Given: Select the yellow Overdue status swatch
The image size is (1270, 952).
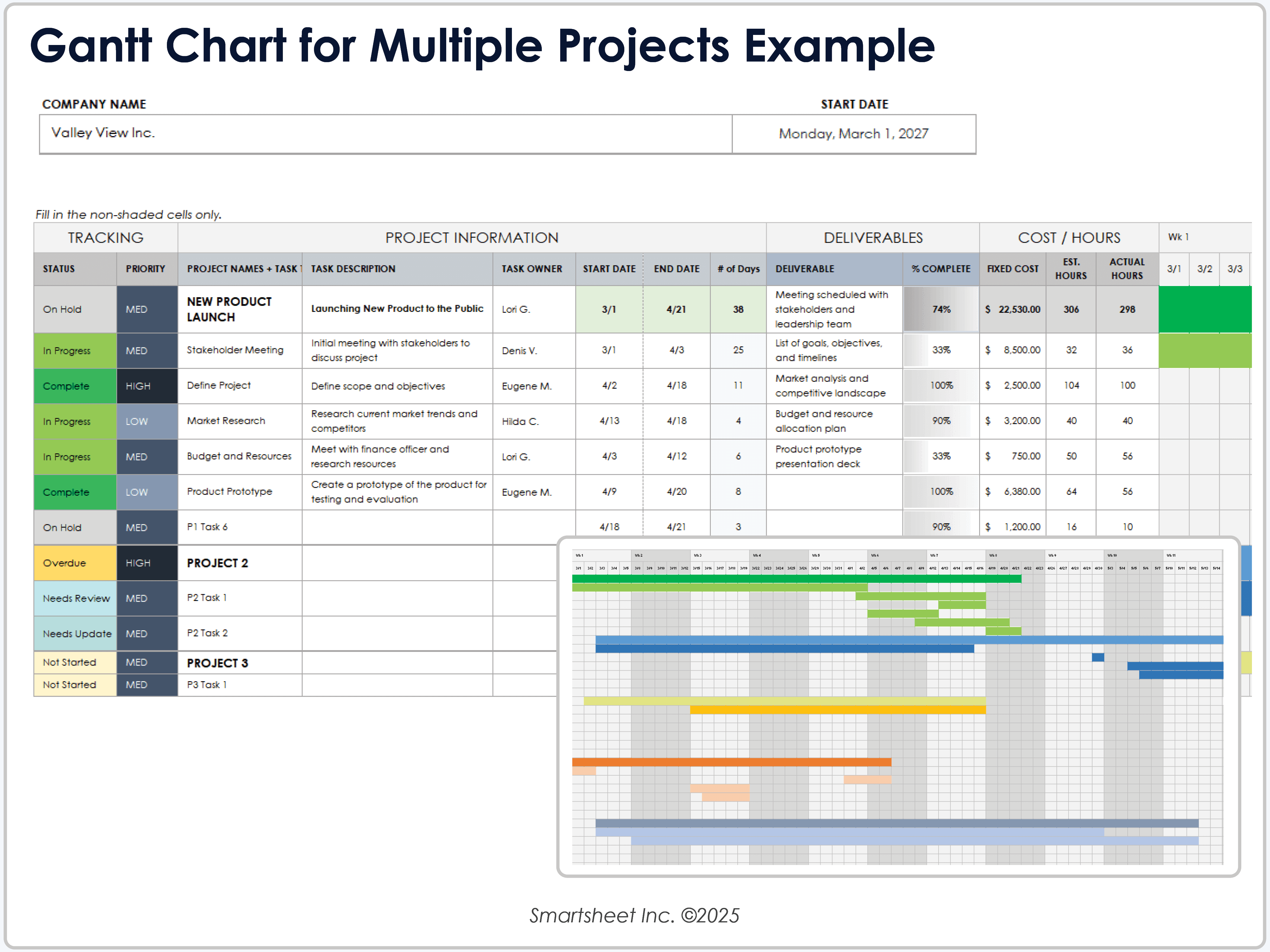Looking at the screenshot, I should 75,563.
